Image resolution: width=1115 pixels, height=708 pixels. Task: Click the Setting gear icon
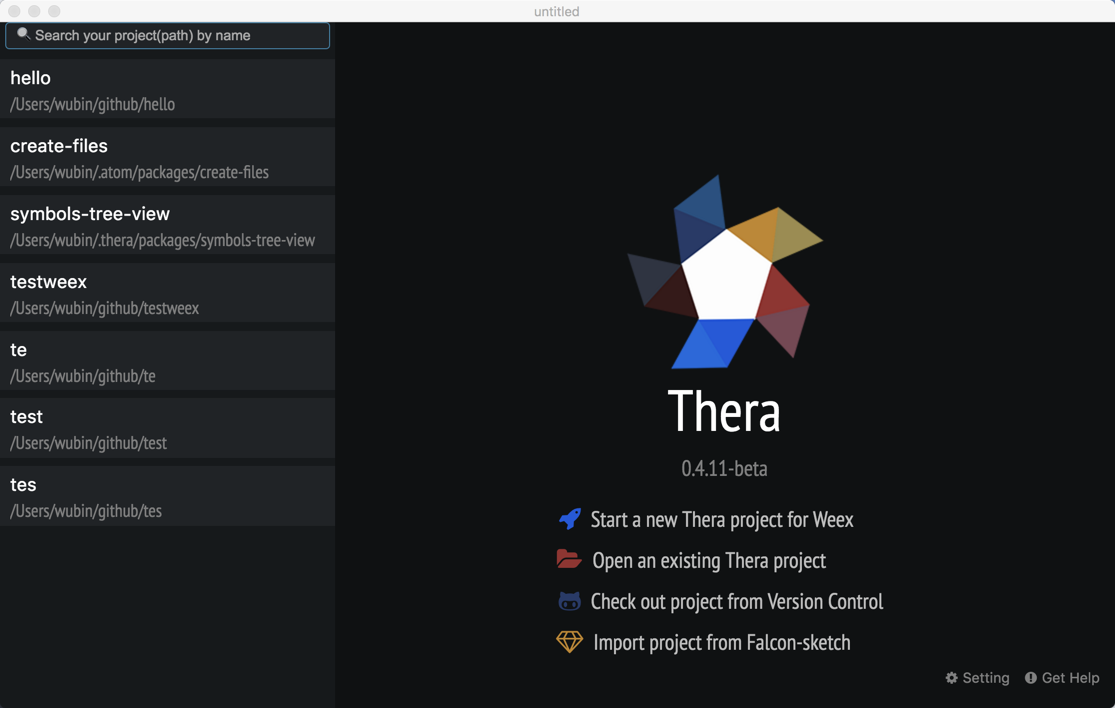tap(951, 678)
